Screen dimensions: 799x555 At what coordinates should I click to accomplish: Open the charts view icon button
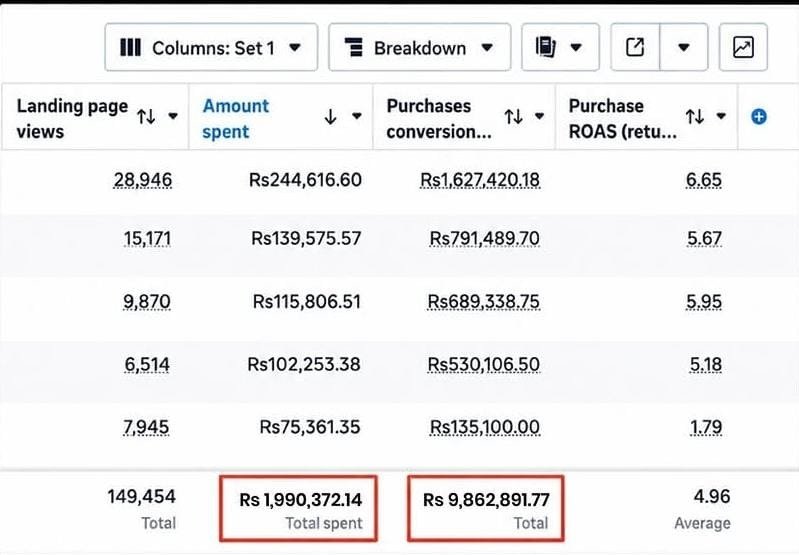(x=743, y=47)
